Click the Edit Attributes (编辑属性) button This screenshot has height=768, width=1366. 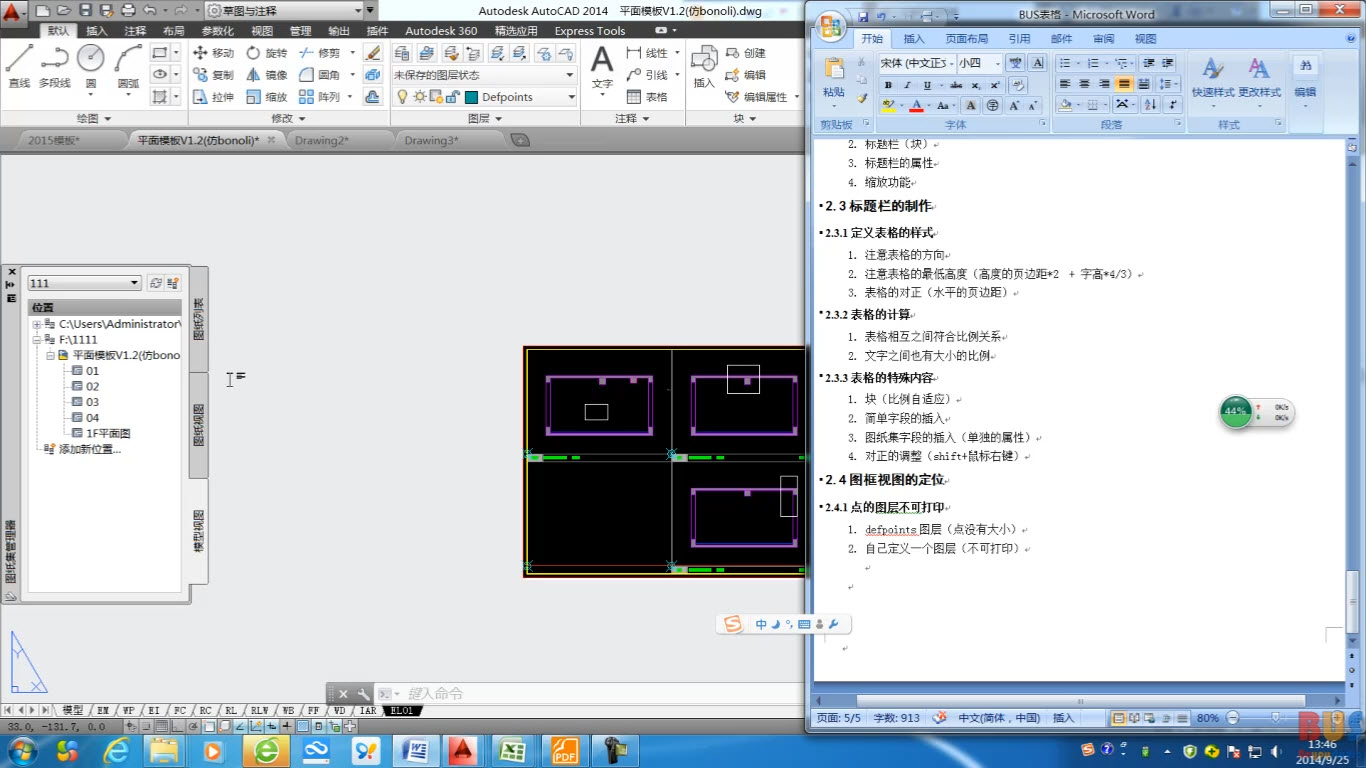tap(755, 97)
